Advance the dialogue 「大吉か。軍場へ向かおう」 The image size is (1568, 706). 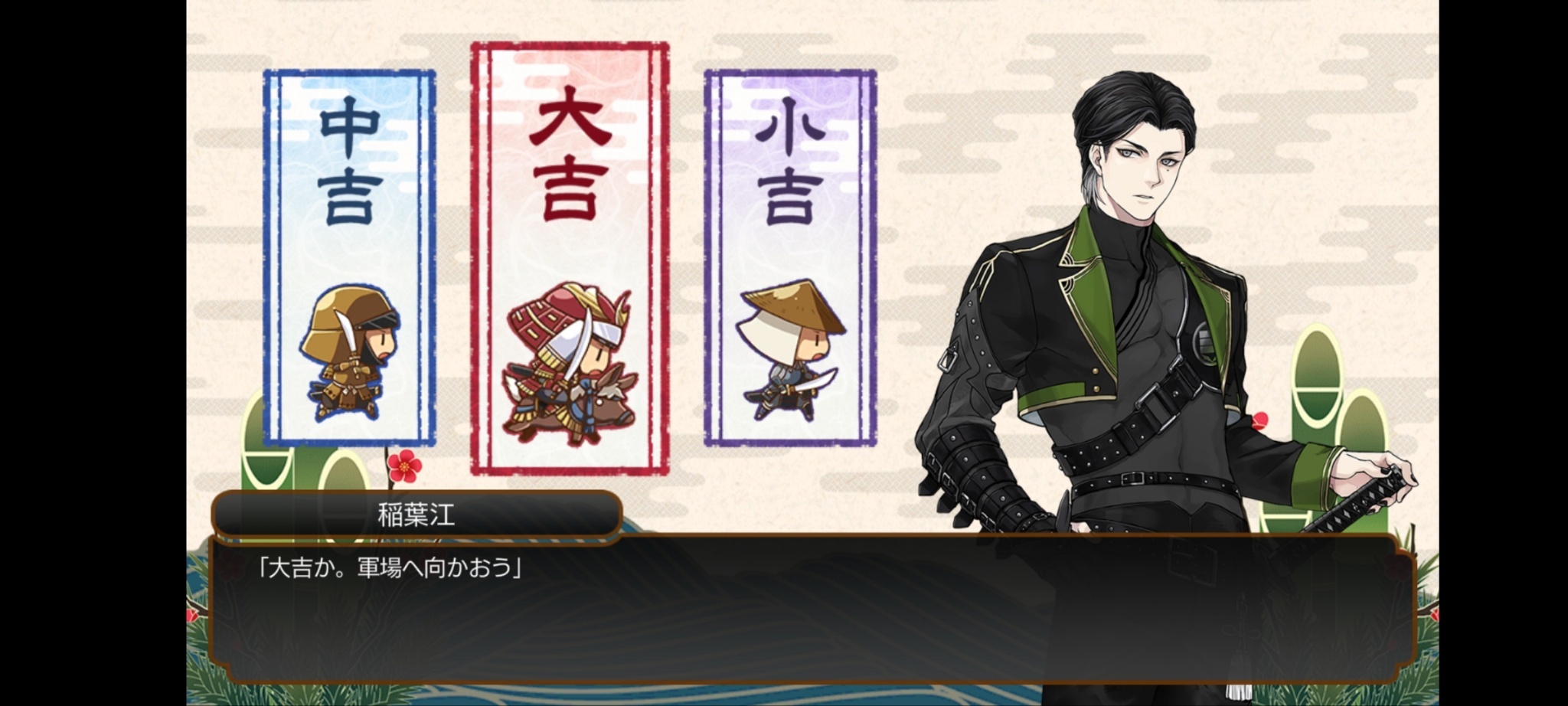coord(389,569)
